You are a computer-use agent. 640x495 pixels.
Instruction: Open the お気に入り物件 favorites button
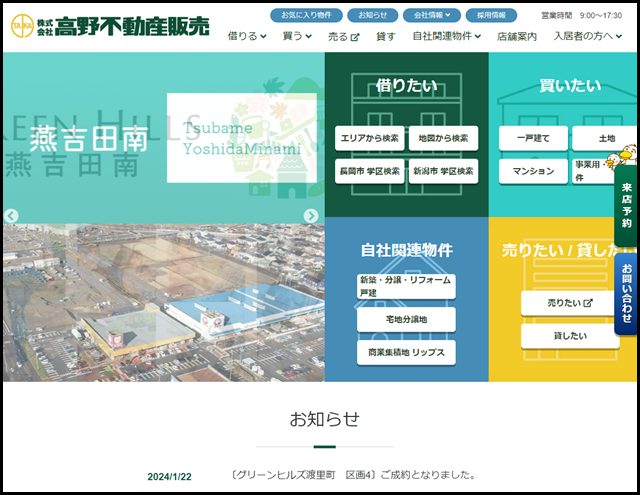click(x=306, y=16)
